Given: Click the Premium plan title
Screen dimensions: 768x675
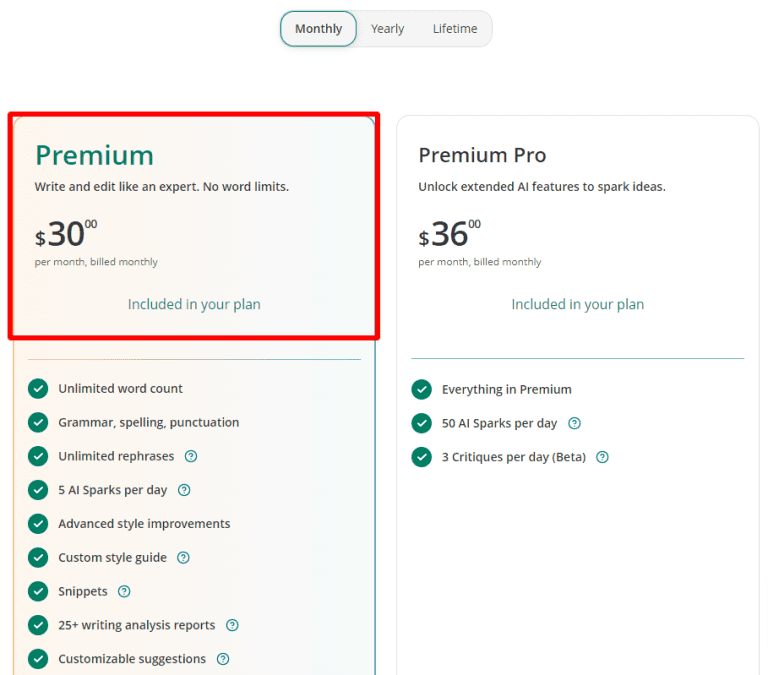Looking at the screenshot, I should (94, 155).
